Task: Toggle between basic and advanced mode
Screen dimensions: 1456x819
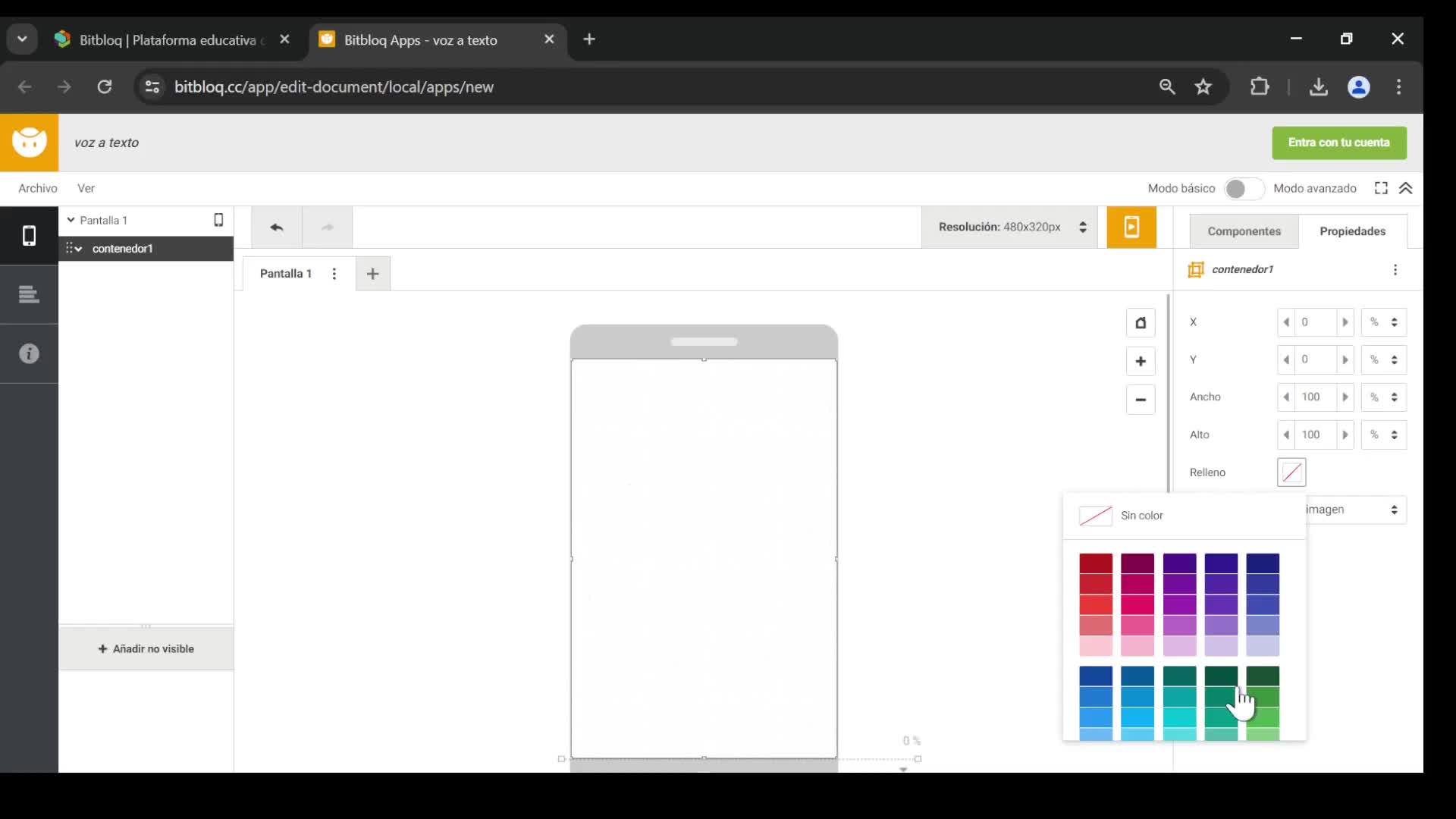Action: 1244,188
